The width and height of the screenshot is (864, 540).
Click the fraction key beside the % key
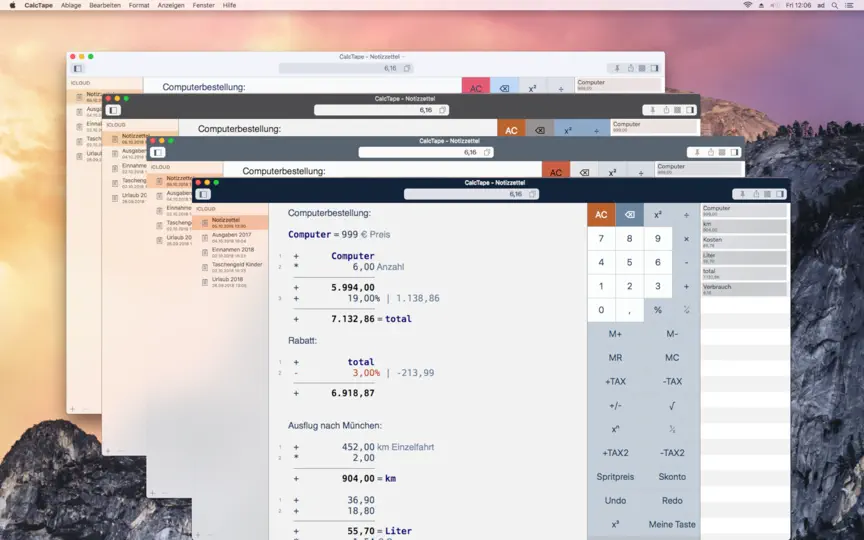pos(686,310)
